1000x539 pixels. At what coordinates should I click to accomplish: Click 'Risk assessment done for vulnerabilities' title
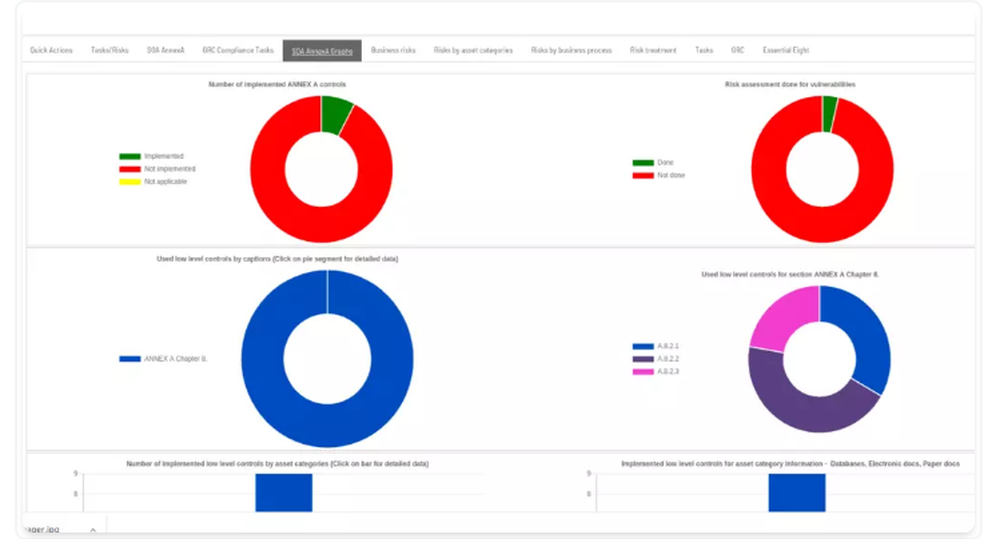click(790, 84)
